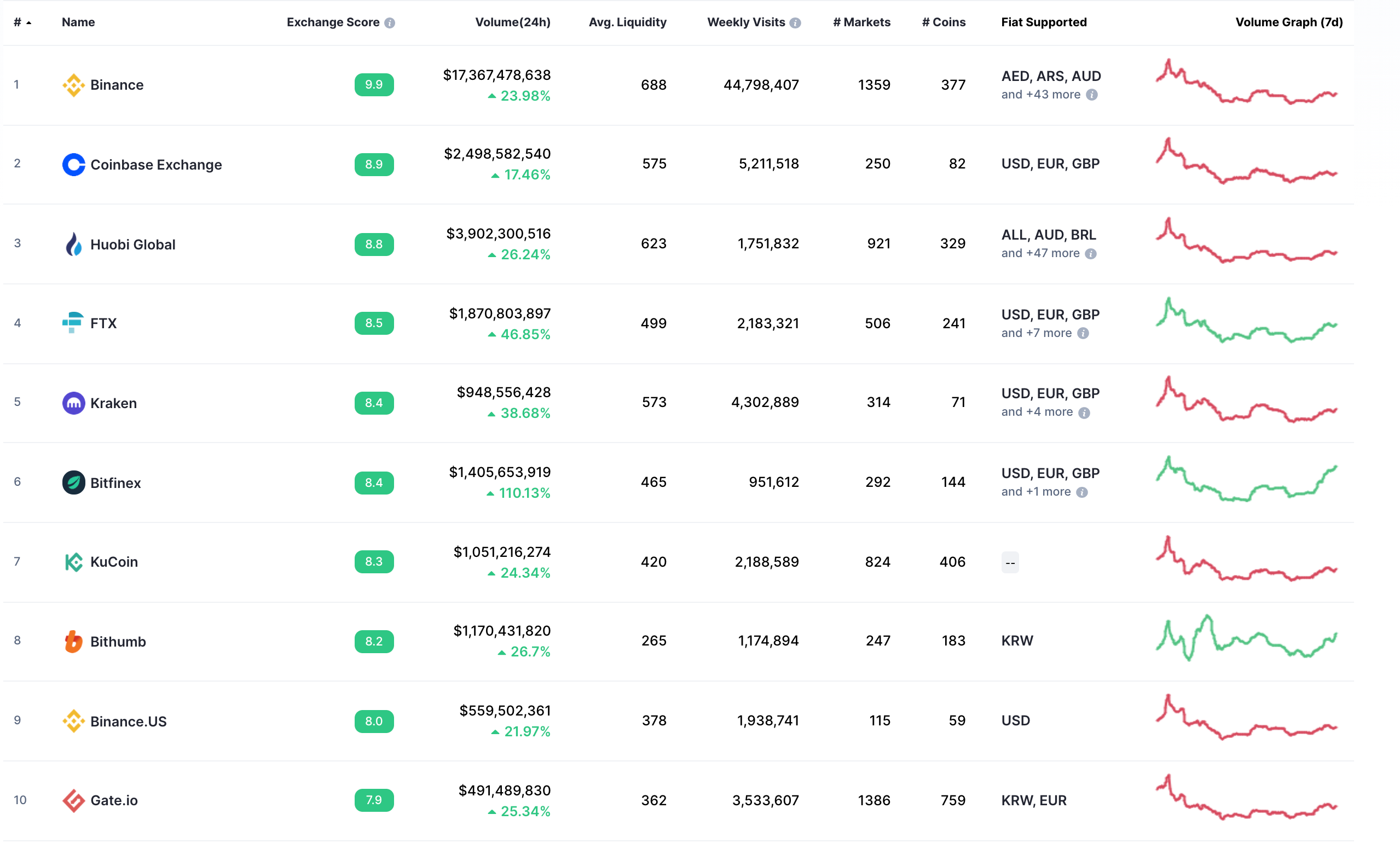Image resolution: width=1400 pixels, height=849 pixels.
Task: Sort by # Coins column header
Action: 943,22
